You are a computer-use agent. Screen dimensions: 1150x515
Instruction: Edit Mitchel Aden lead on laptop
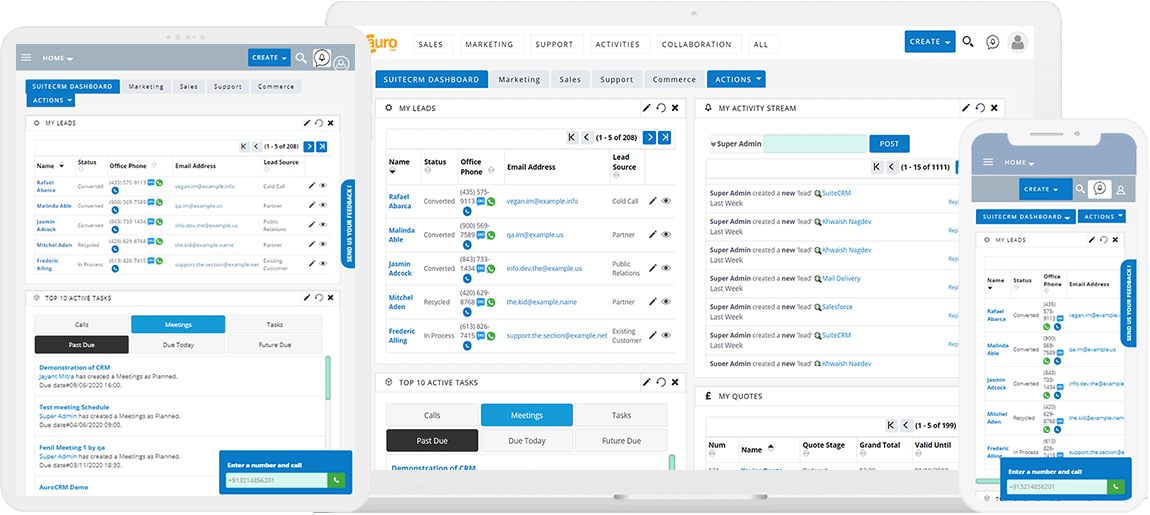pyautogui.click(x=653, y=302)
